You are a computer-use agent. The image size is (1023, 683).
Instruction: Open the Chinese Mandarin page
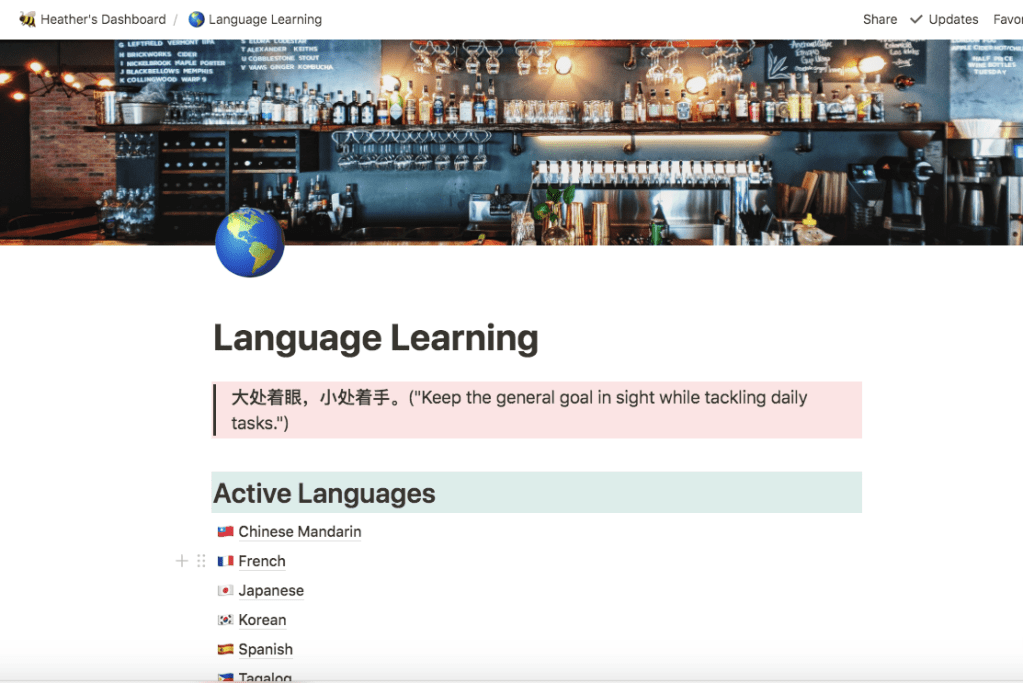point(299,532)
